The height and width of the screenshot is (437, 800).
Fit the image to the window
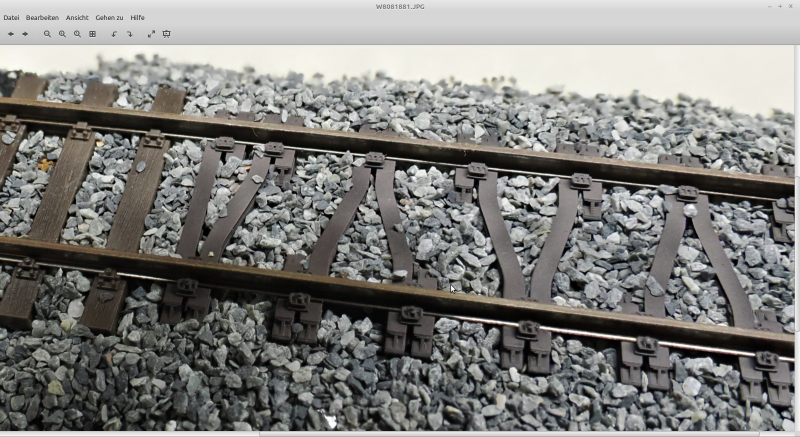pos(92,34)
